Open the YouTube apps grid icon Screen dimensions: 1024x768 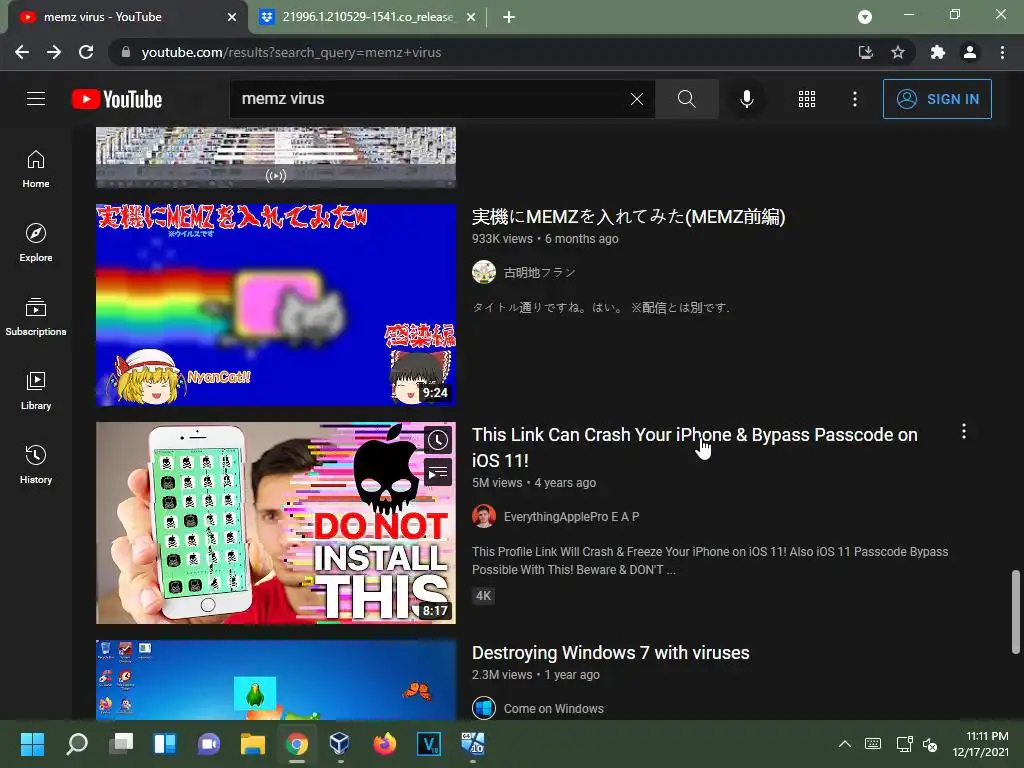[807, 99]
